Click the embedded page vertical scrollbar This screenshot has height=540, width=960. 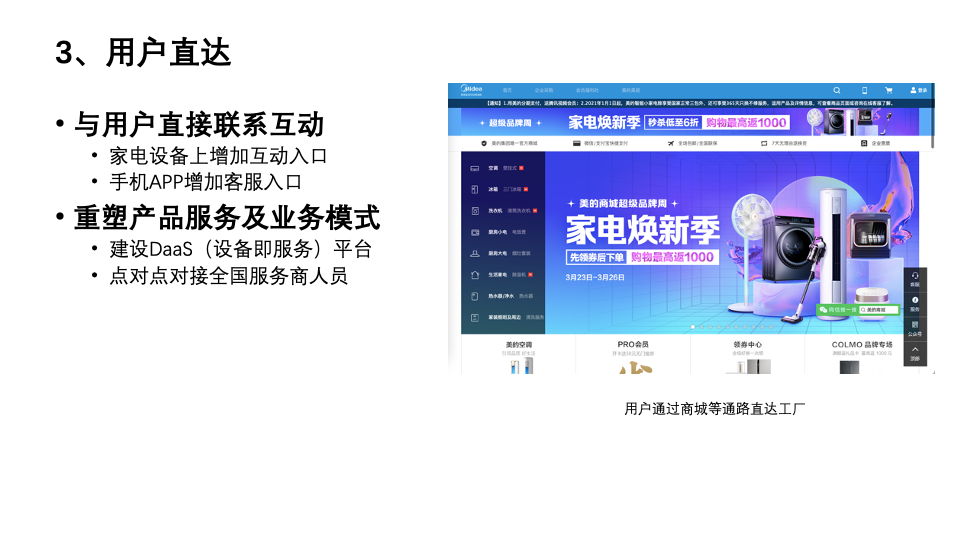coord(932,116)
